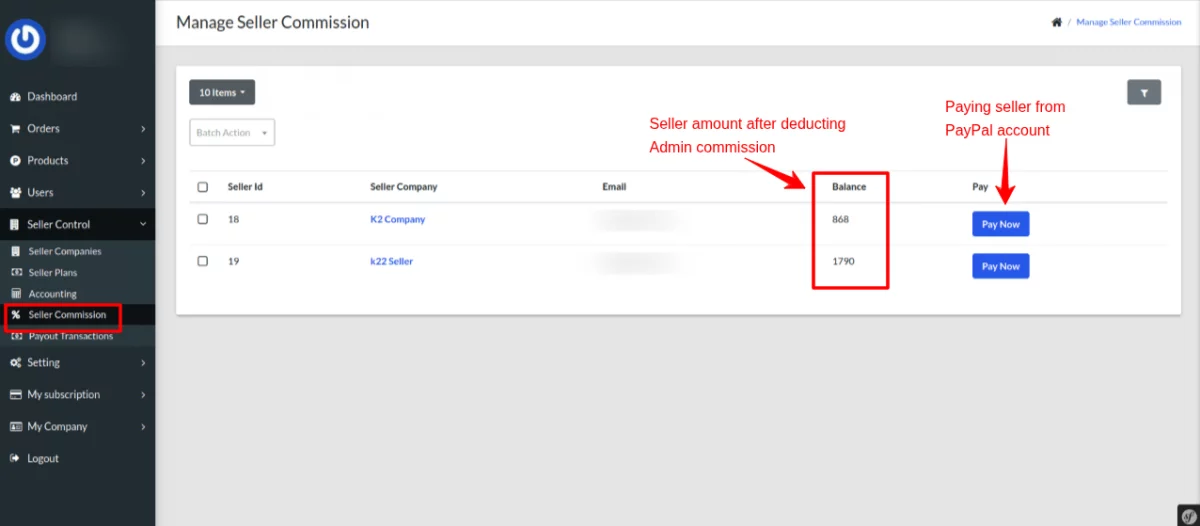The image size is (1200, 526).
Task: Sort by the Balance column header
Action: [849, 187]
